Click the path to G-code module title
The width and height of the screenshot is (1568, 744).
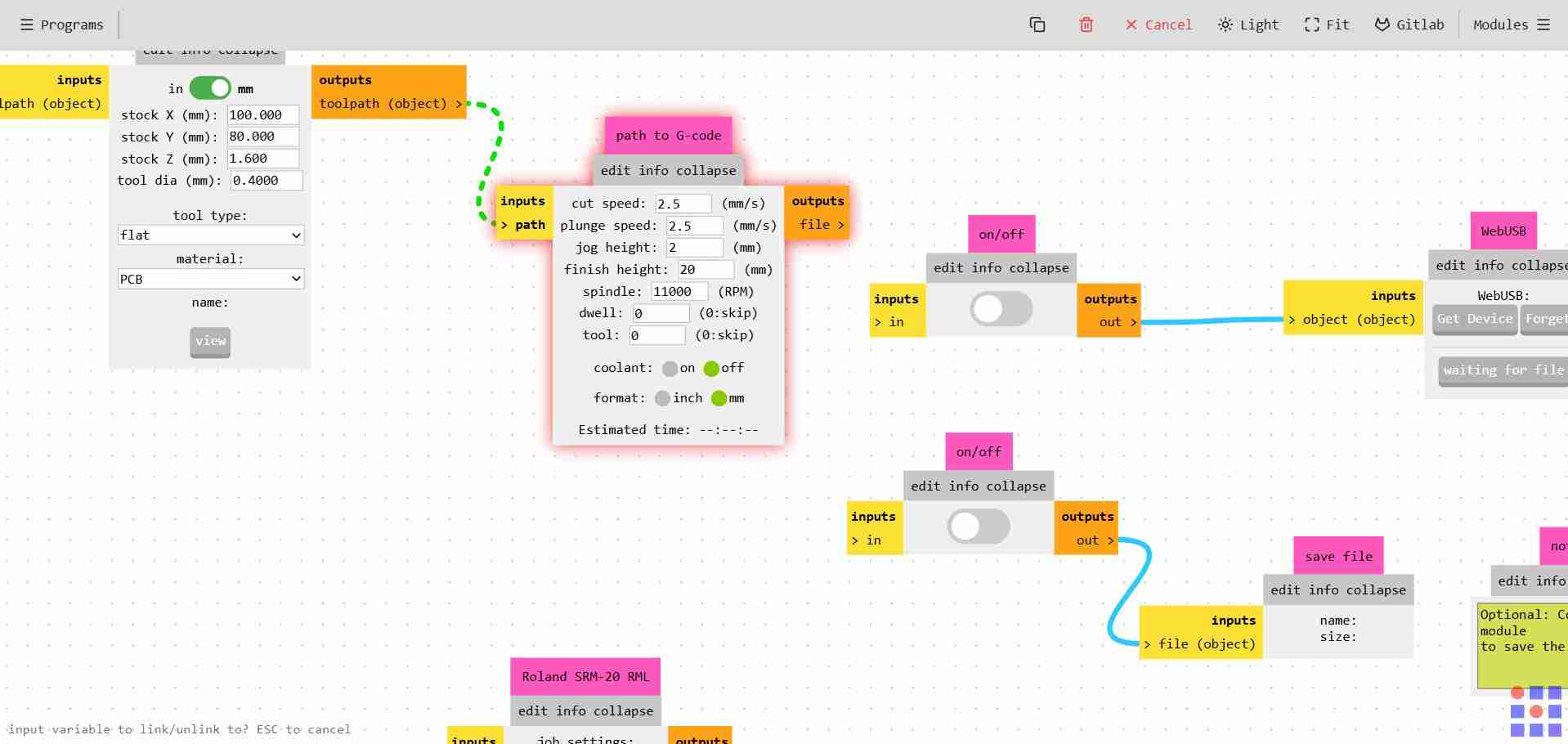coord(669,136)
